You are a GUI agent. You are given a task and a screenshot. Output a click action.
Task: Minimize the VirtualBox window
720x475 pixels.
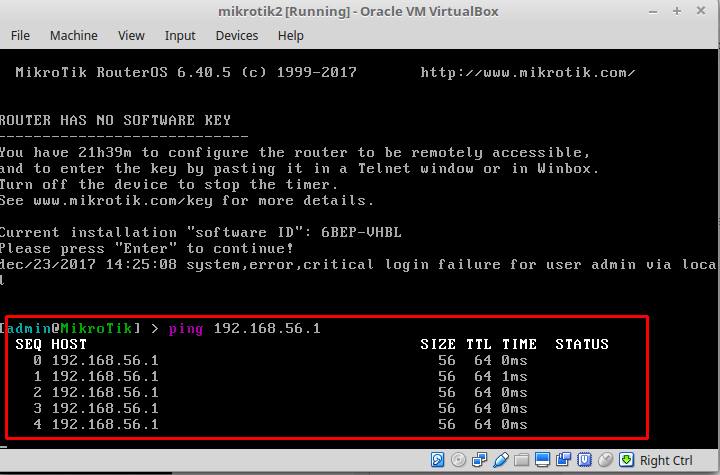click(x=653, y=11)
